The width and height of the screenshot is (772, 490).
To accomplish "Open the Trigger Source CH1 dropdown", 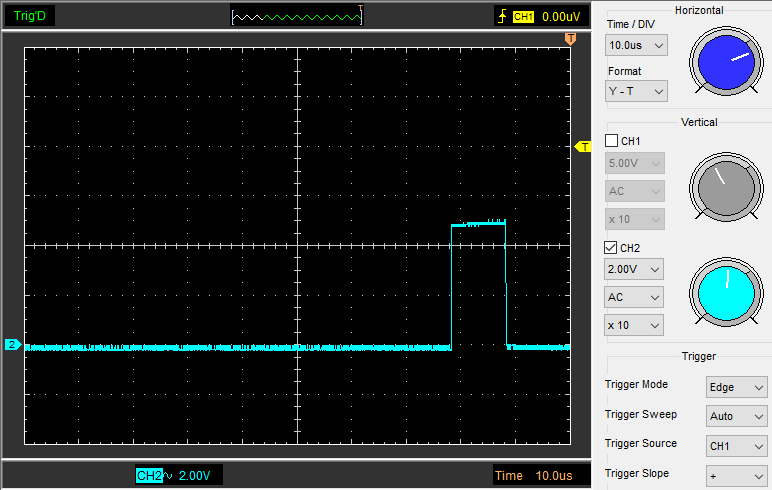I will 736,446.
